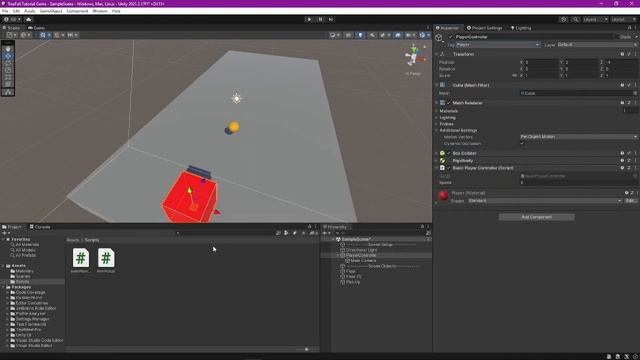Toggle Mesh Renderer enabled checkbox
Screen dimensions: 640x360
tap(449, 103)
